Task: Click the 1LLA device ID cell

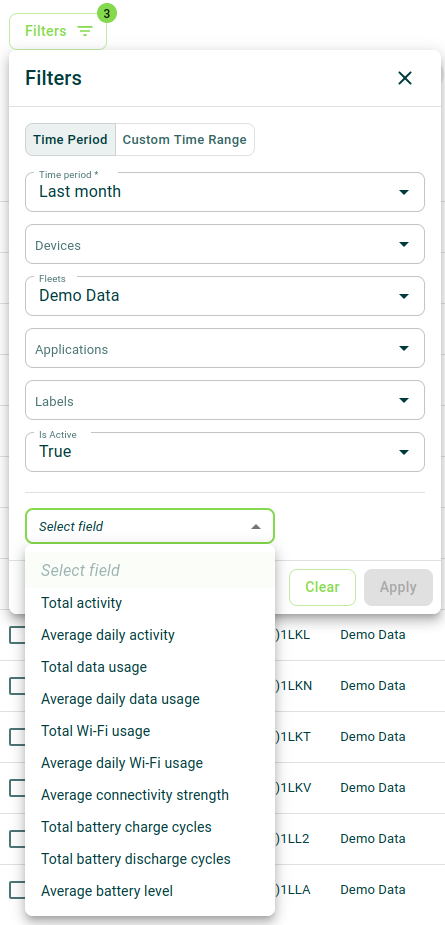Action: tap(293, 890)
